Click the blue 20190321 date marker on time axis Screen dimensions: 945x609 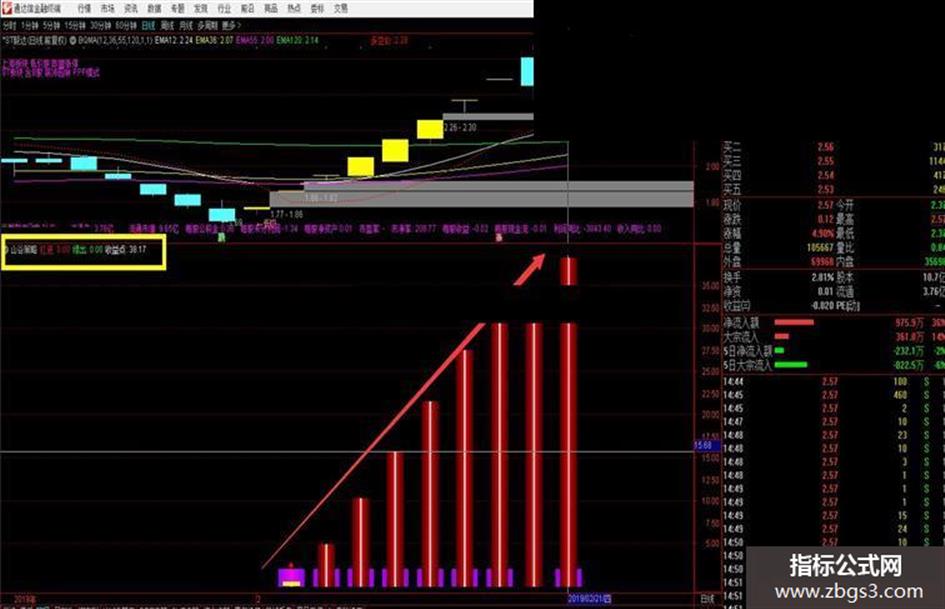coord(590,599)
